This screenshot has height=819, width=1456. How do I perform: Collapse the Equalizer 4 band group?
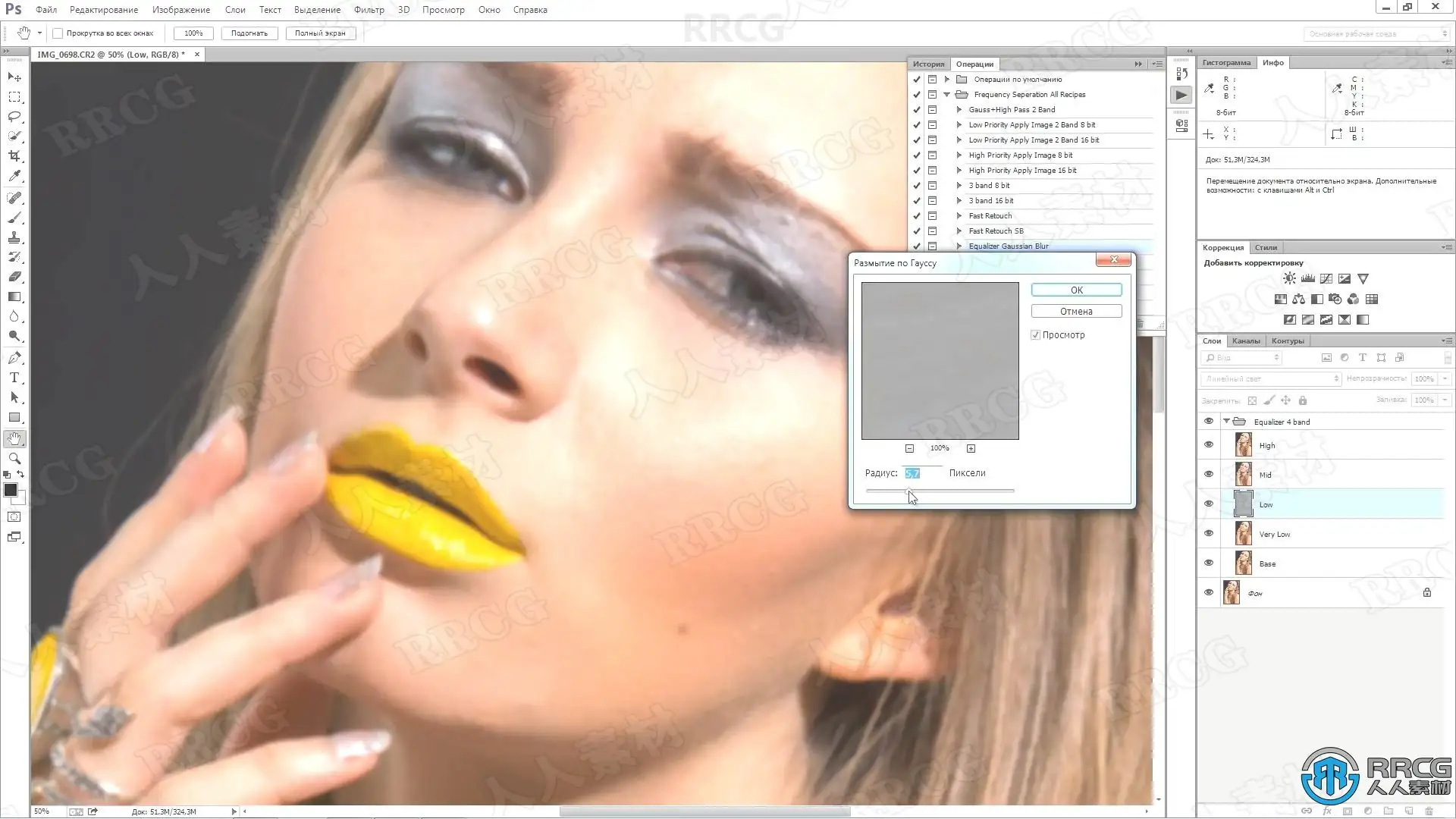point(1226,422)
